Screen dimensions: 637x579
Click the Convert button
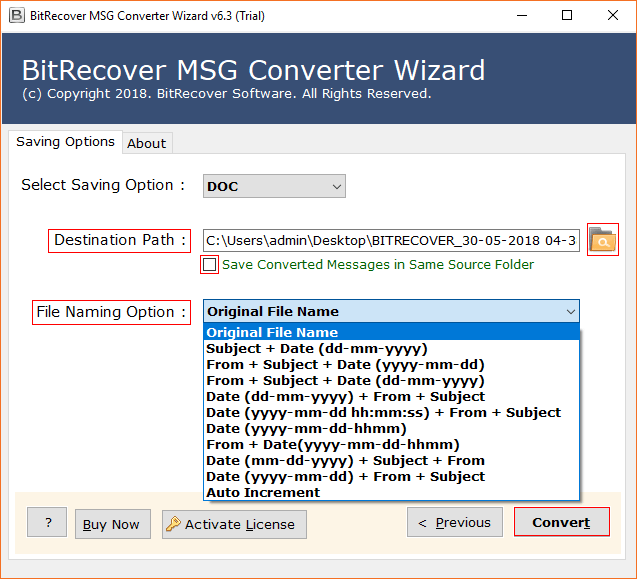pos(561,522)
